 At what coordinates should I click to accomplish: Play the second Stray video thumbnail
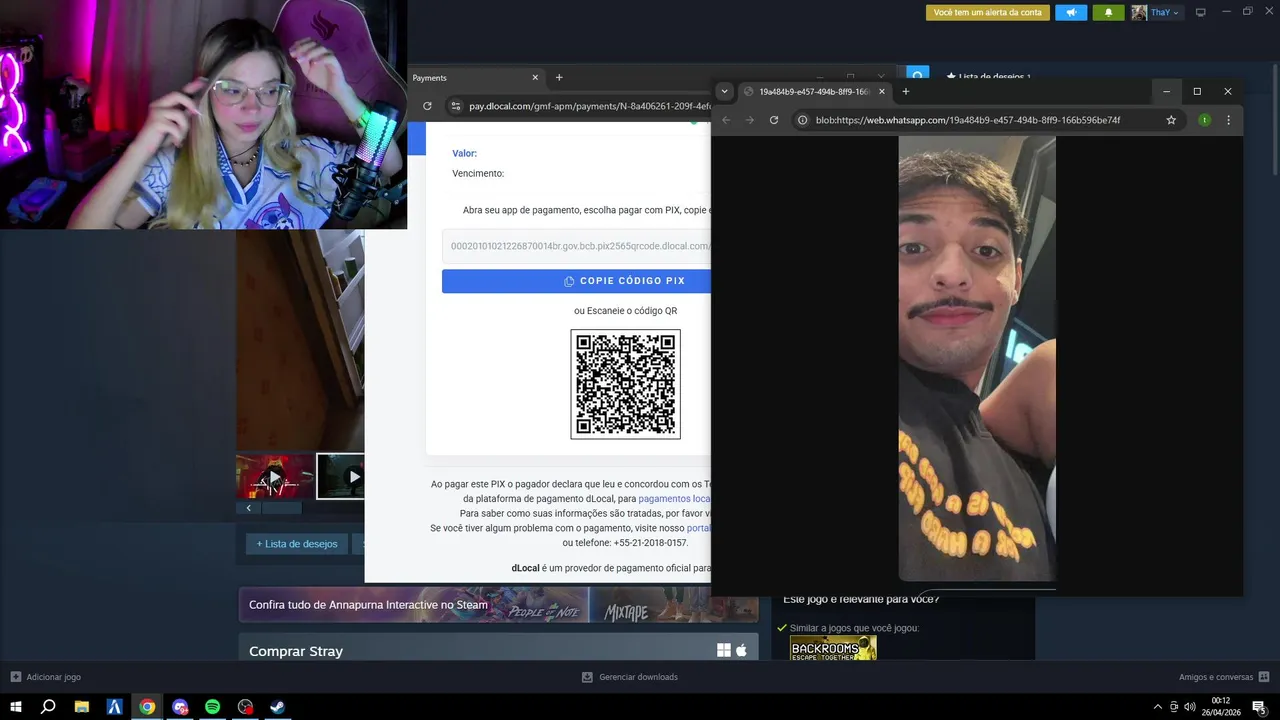click(x=341, y=477)
